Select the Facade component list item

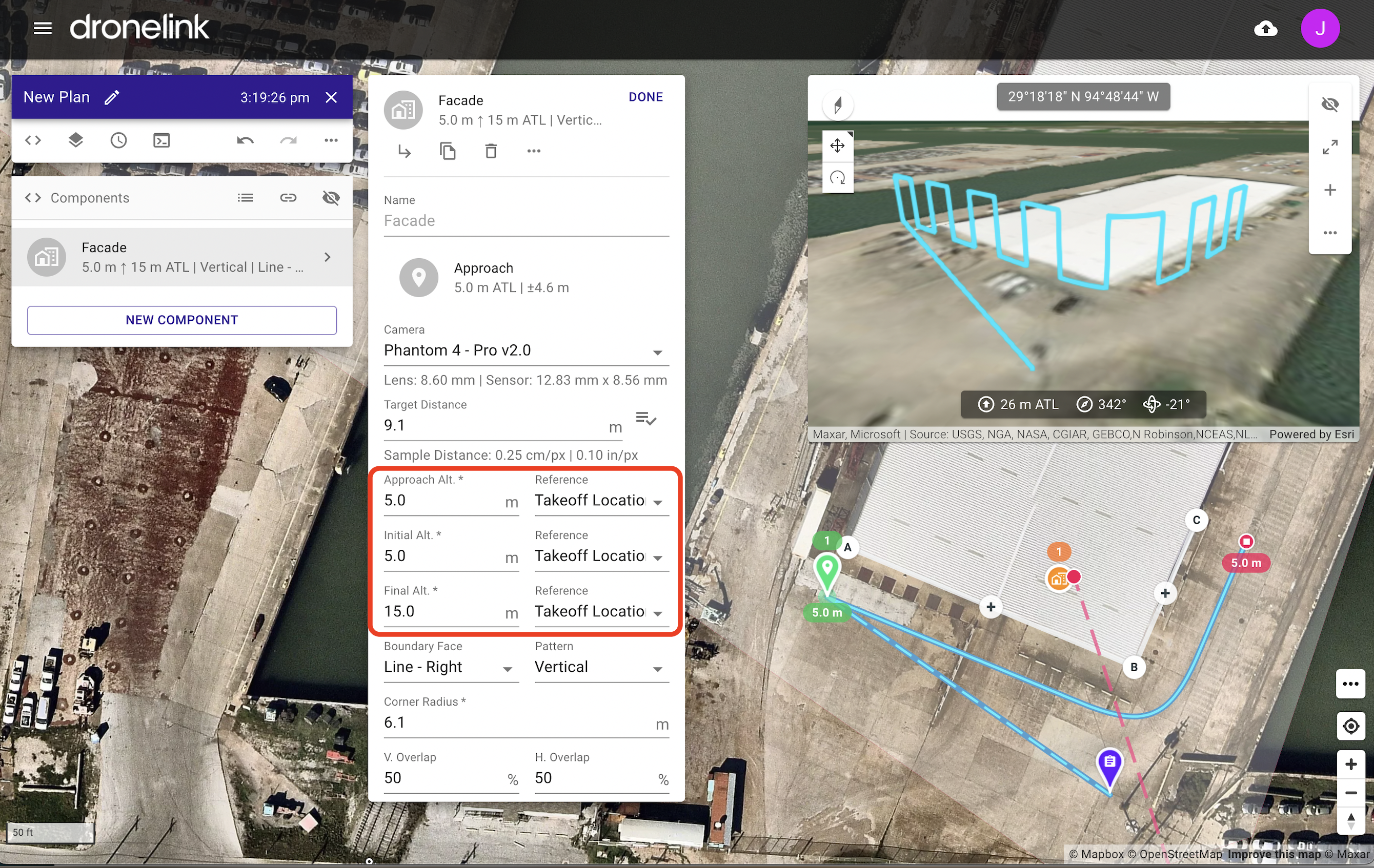182,257
